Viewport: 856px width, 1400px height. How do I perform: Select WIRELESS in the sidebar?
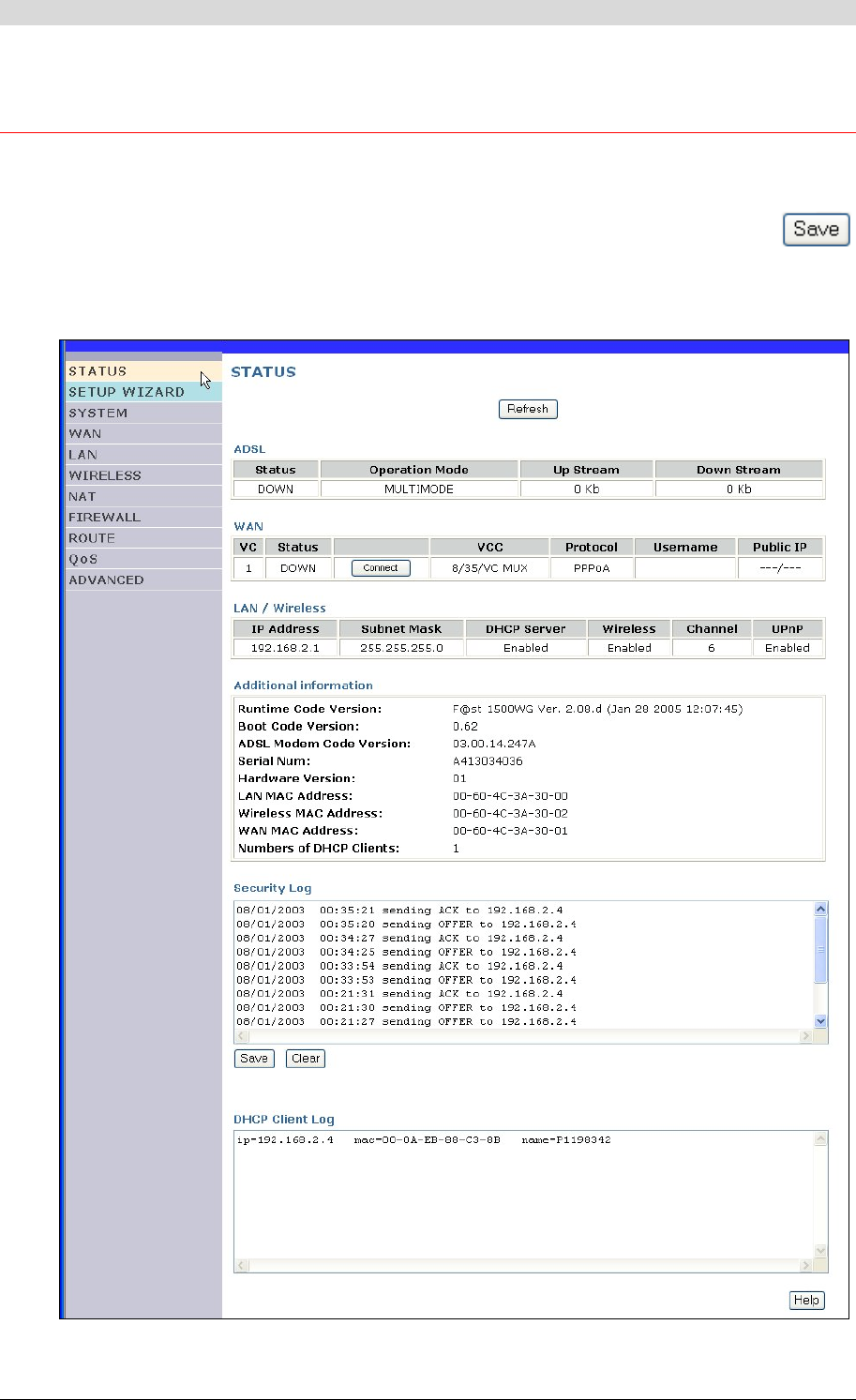(143, 475)
